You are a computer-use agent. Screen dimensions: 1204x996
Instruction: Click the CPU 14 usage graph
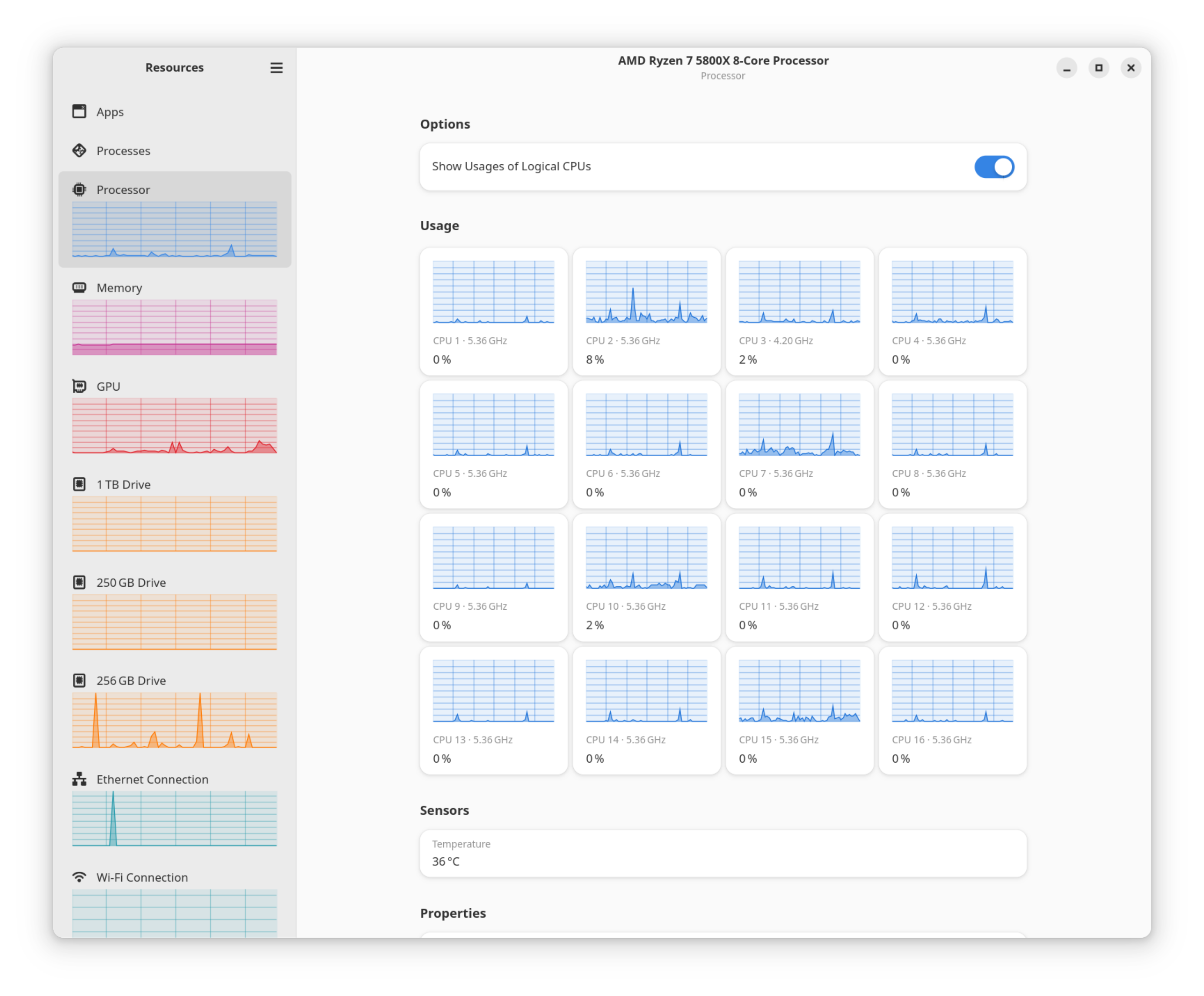(x=646, y=691)
